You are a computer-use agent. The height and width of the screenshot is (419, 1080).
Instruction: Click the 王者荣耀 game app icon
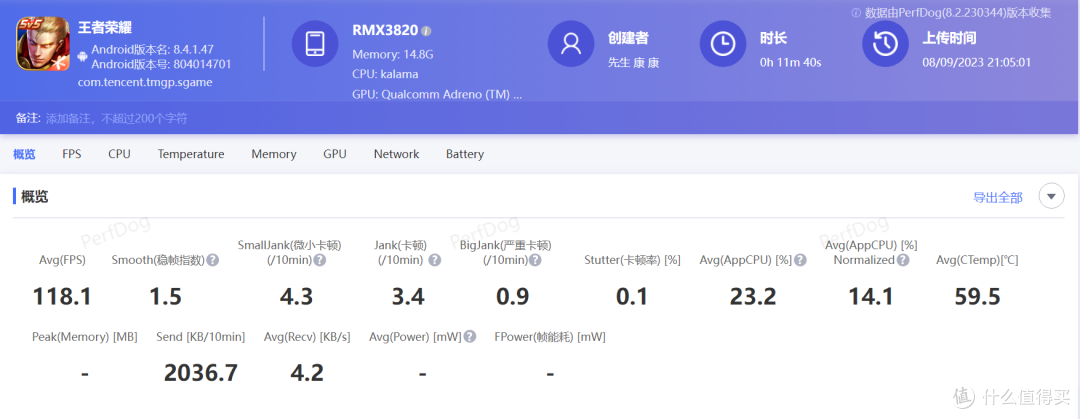pos(43,43)
